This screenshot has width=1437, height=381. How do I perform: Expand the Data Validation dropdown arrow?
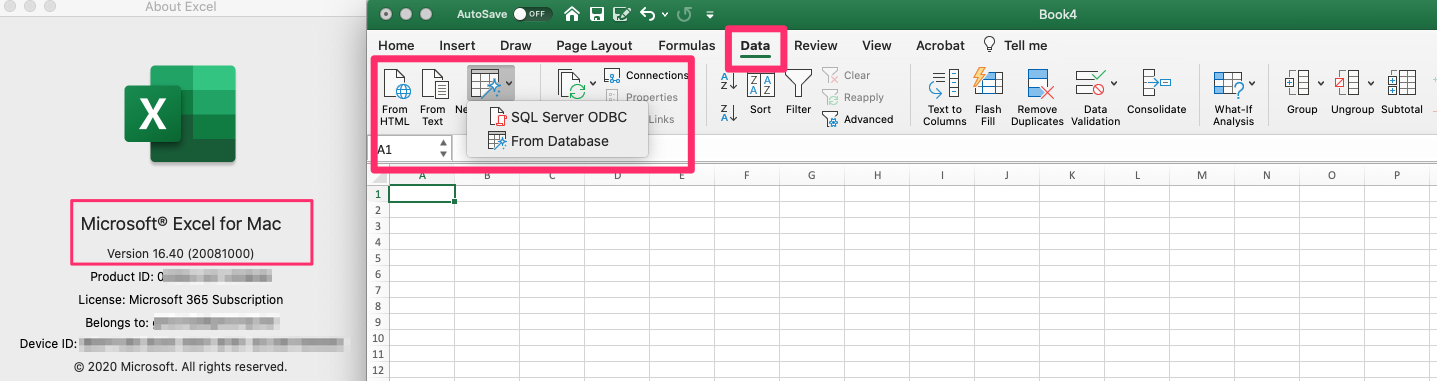click(1114, 82)
